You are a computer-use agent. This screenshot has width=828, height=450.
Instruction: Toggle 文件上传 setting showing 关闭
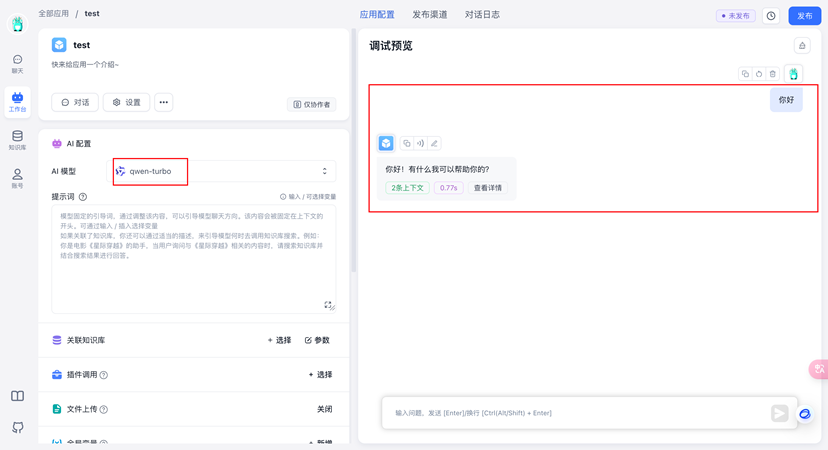(324, 409)
